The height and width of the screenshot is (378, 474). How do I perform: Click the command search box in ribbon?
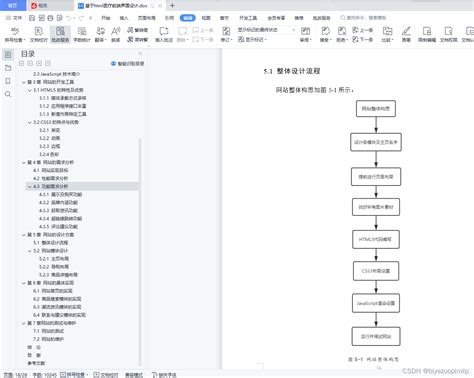click(363, 18)
